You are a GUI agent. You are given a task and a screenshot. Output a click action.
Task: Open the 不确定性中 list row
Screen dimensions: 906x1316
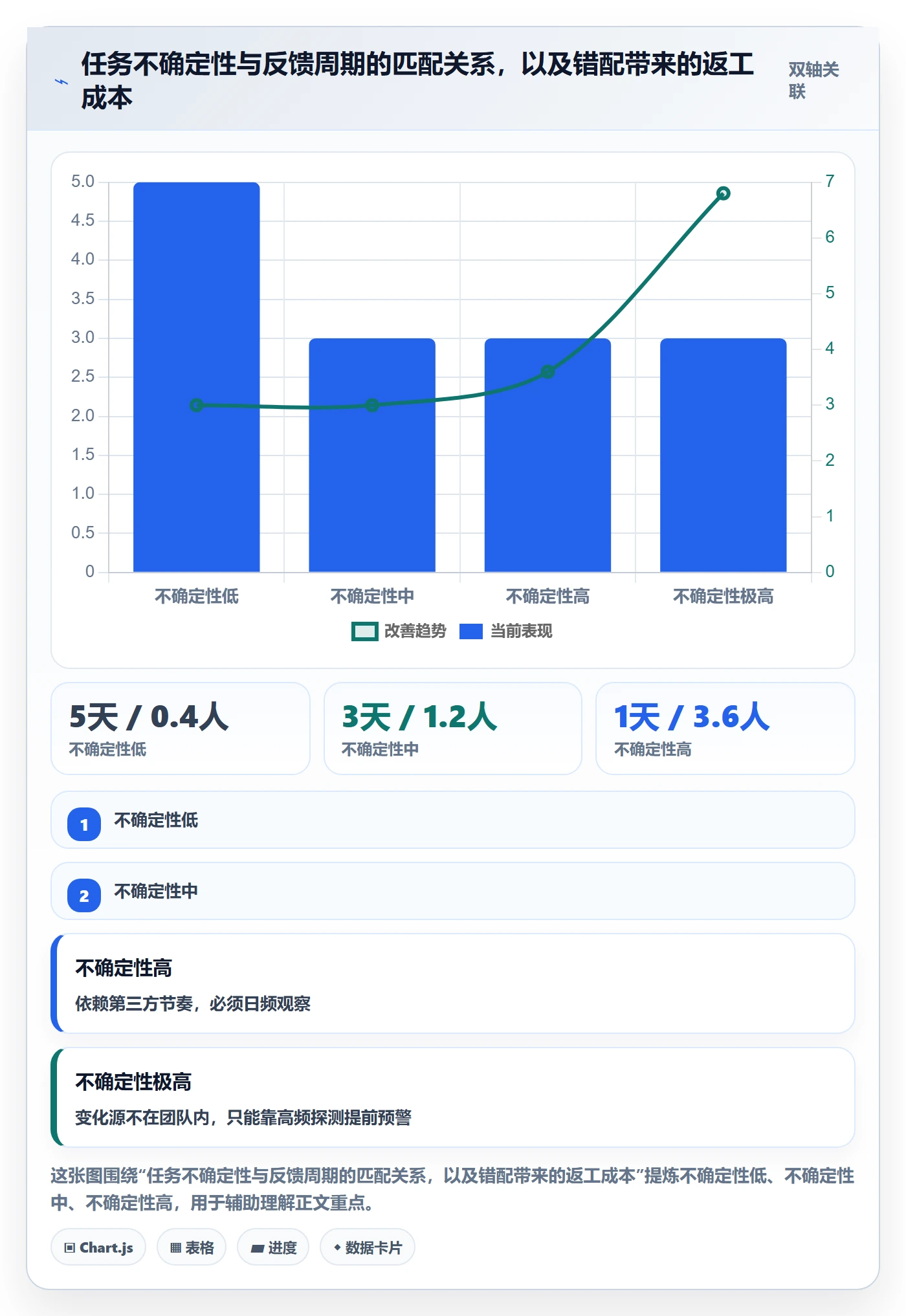(x=453, y=891)
